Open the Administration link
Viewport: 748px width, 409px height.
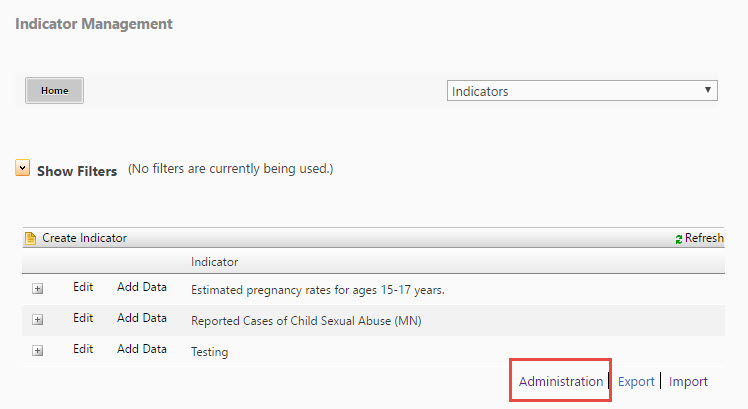[561, 381]
